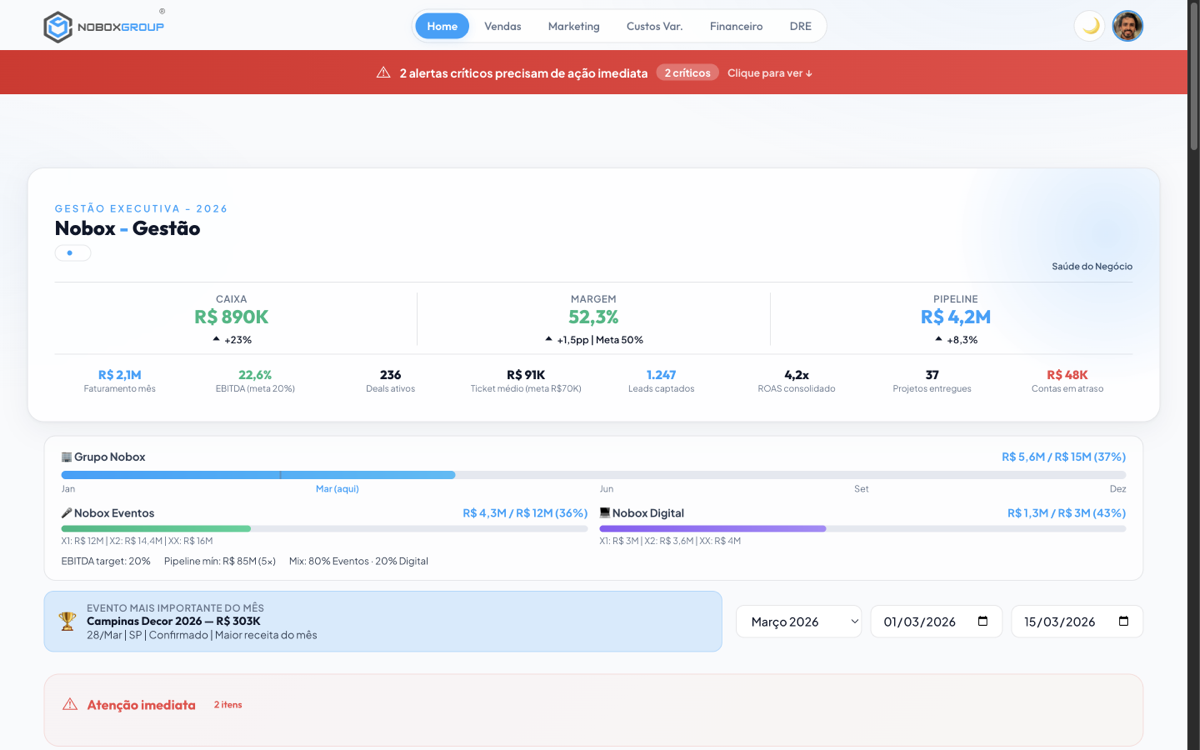Open the Marketing tab
Image resolution: width=1200 pixels, height=750 pixels.
[x=574, y=26]
